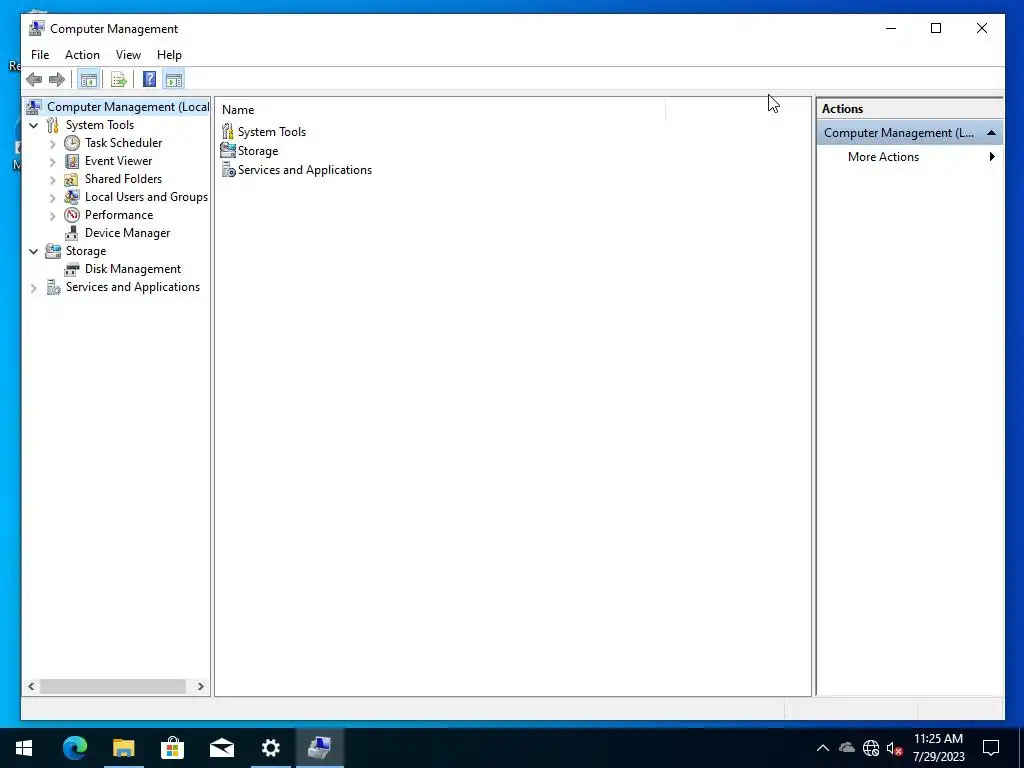The image size is (1024, 768).
Task: Select Storage text in the Name list
Action: tap(258, 151)
